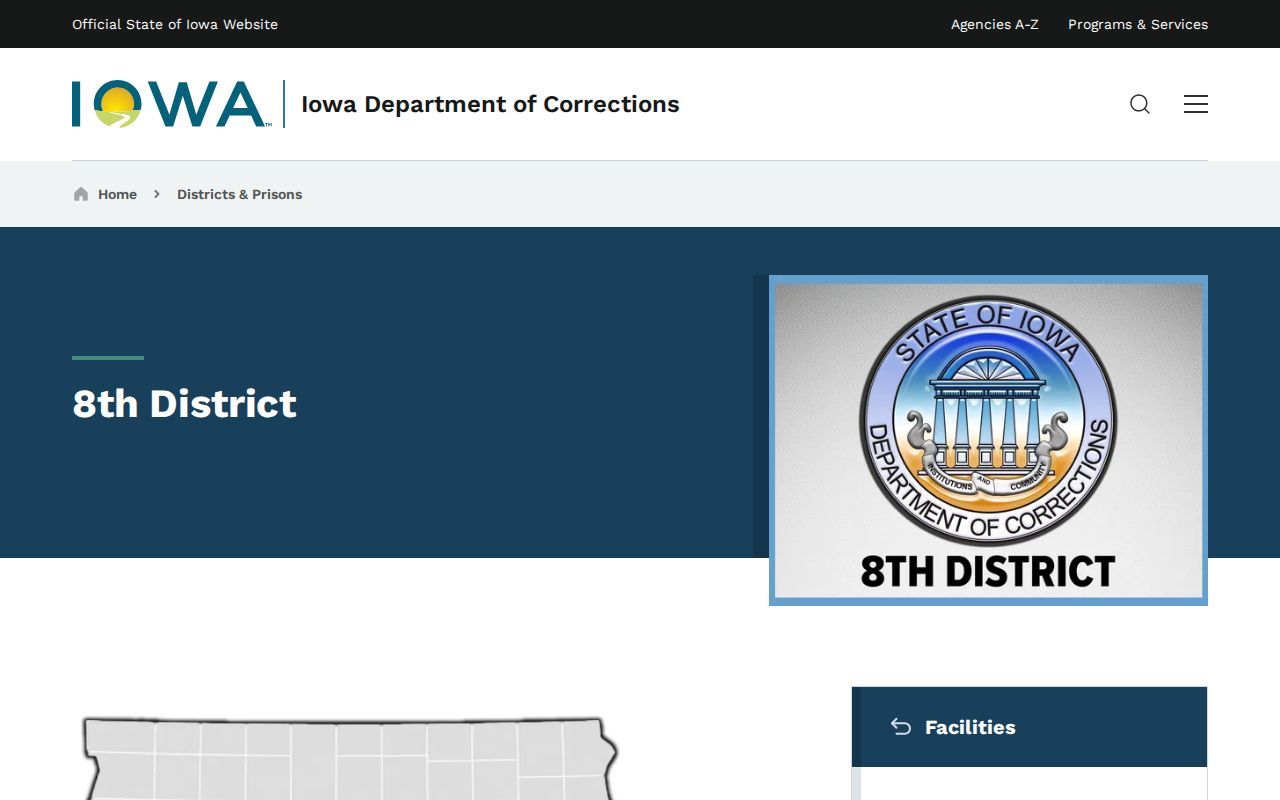The width and height of the screenshot is (1280, 800).
Task: Click Official State of Iowa Website text
Action: tap(175, 24)
